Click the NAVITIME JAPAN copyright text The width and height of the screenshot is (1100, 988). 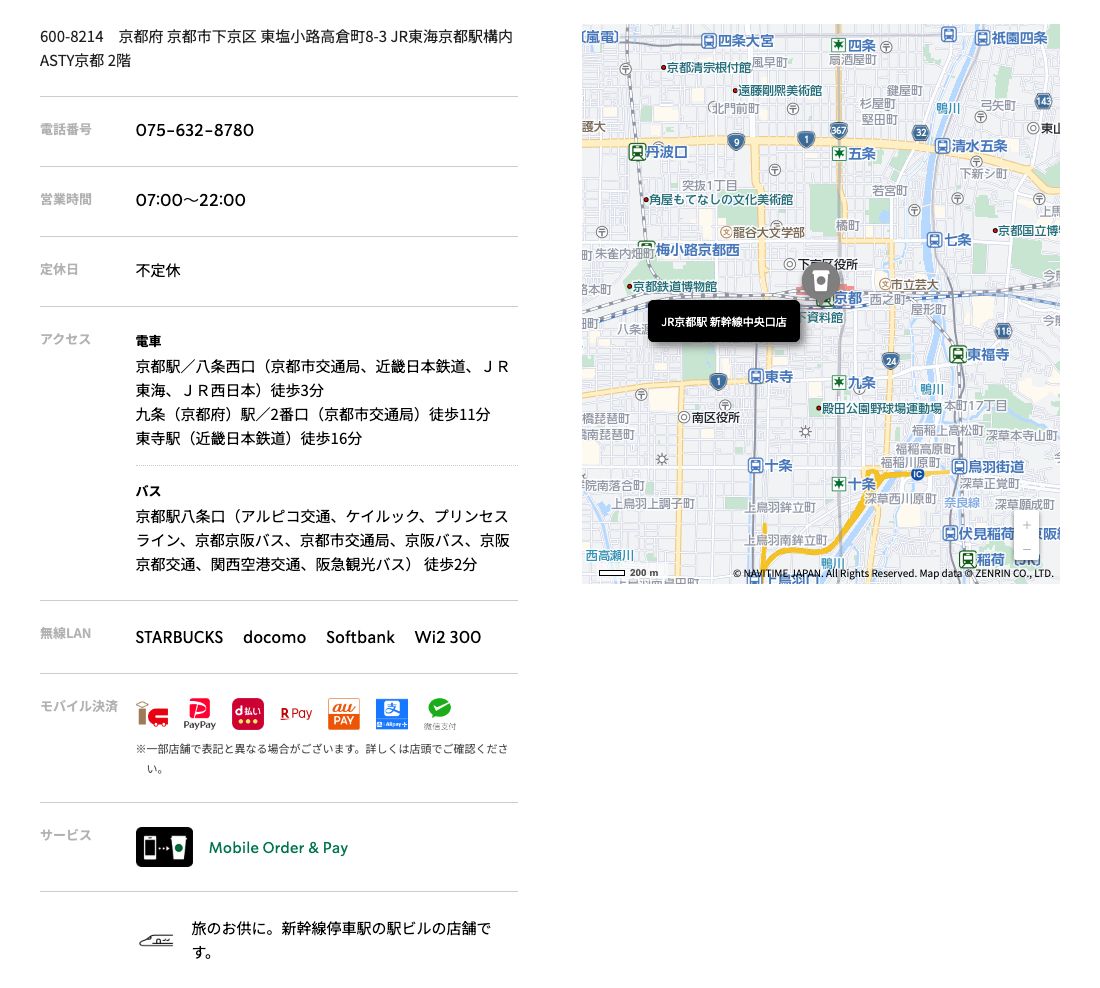coord(893,573)
